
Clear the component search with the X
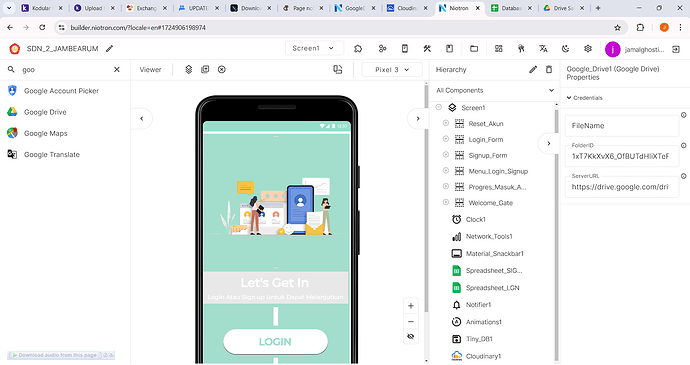coord(117,70)
